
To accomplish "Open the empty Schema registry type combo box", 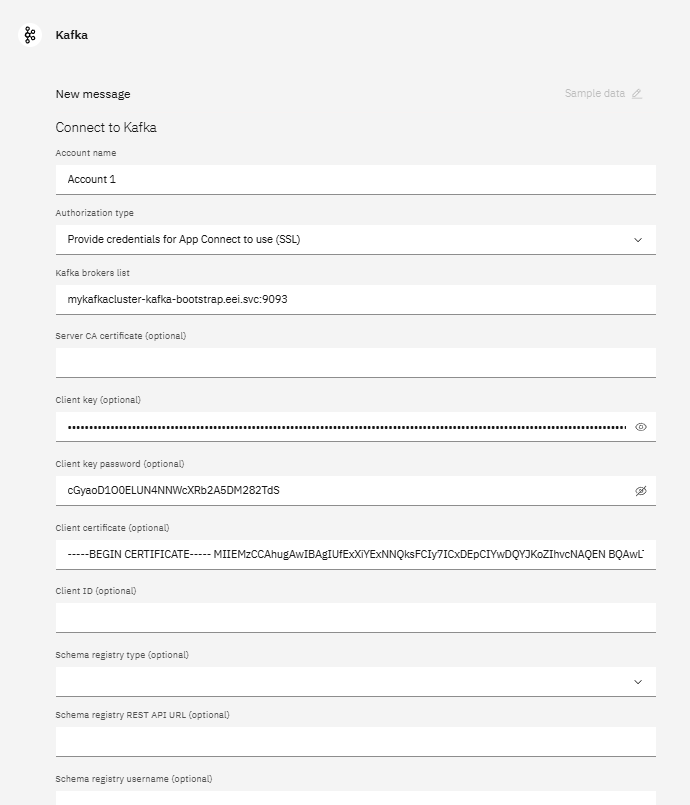I will click(x=356, y=682).
